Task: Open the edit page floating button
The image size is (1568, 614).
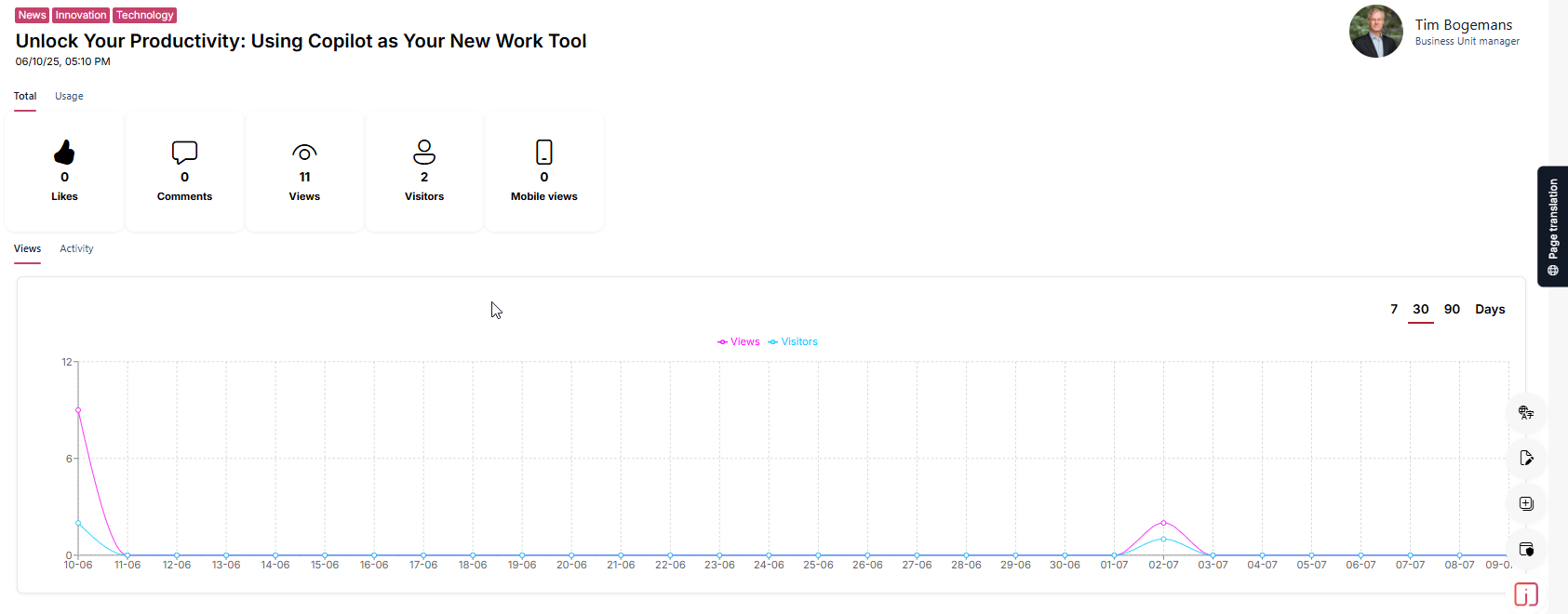Action: coord(1526,458)
